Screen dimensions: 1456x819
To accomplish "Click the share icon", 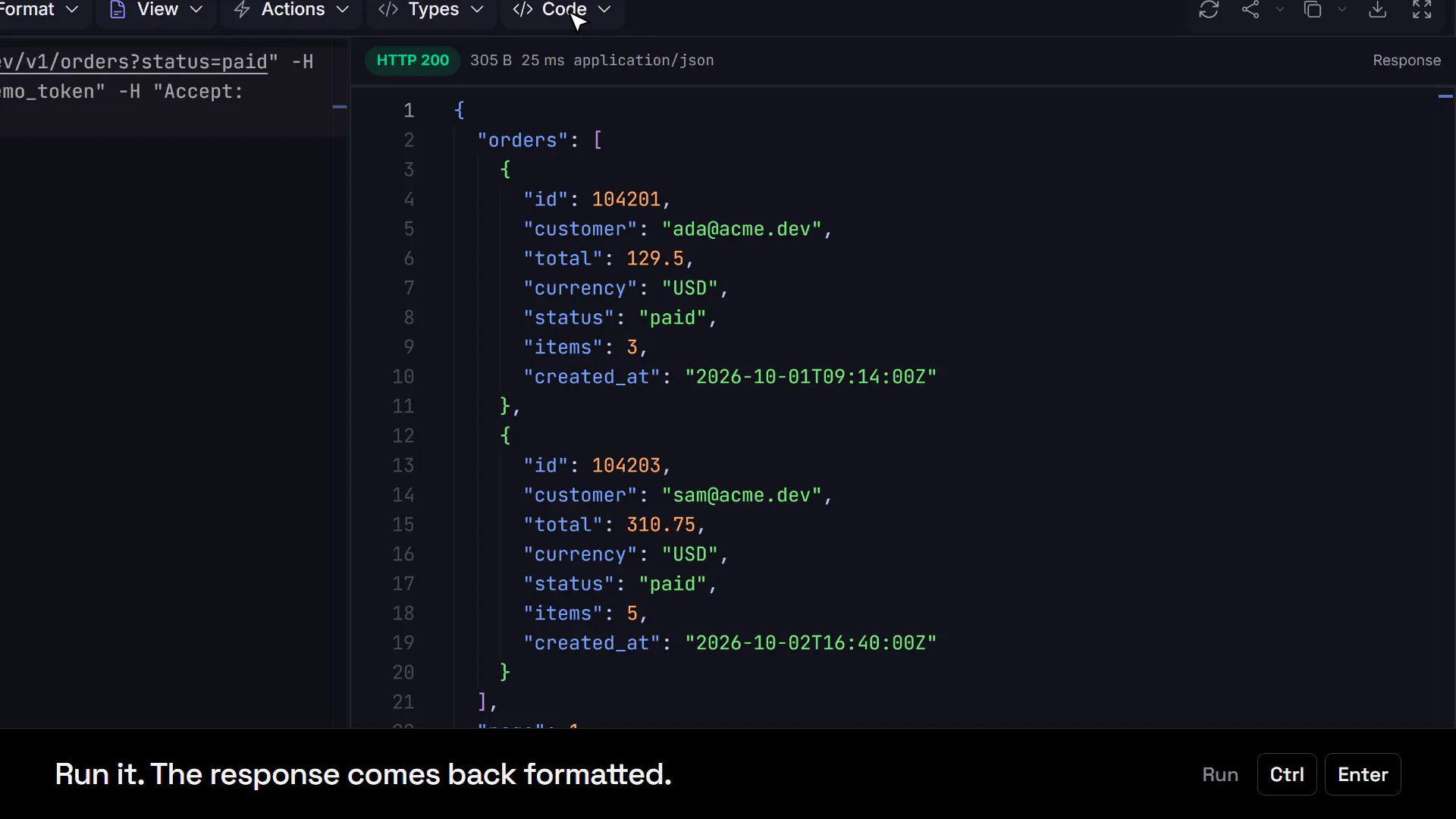I will coord(1250,9).
